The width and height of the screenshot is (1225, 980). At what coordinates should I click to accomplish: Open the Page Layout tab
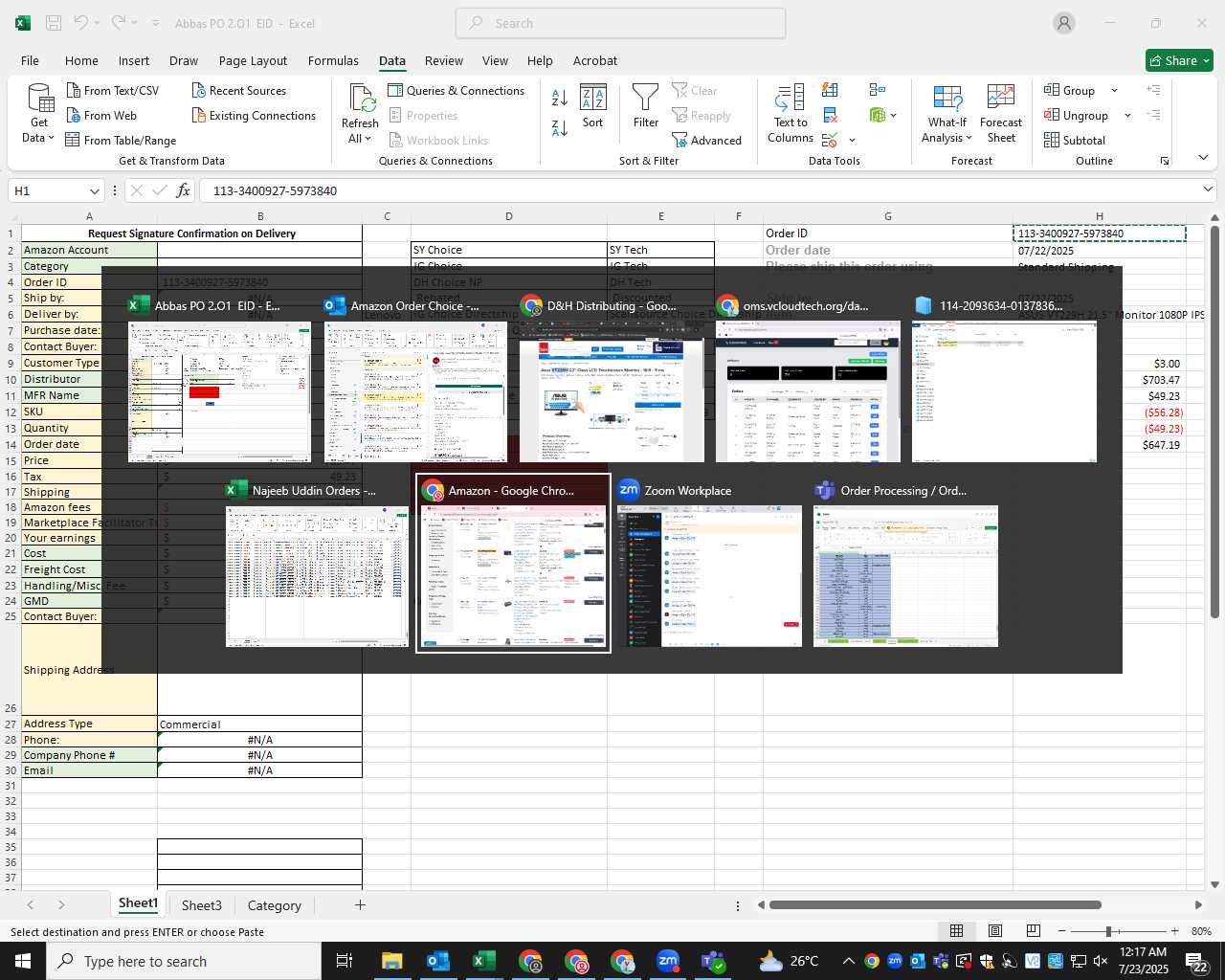(253, 60)
